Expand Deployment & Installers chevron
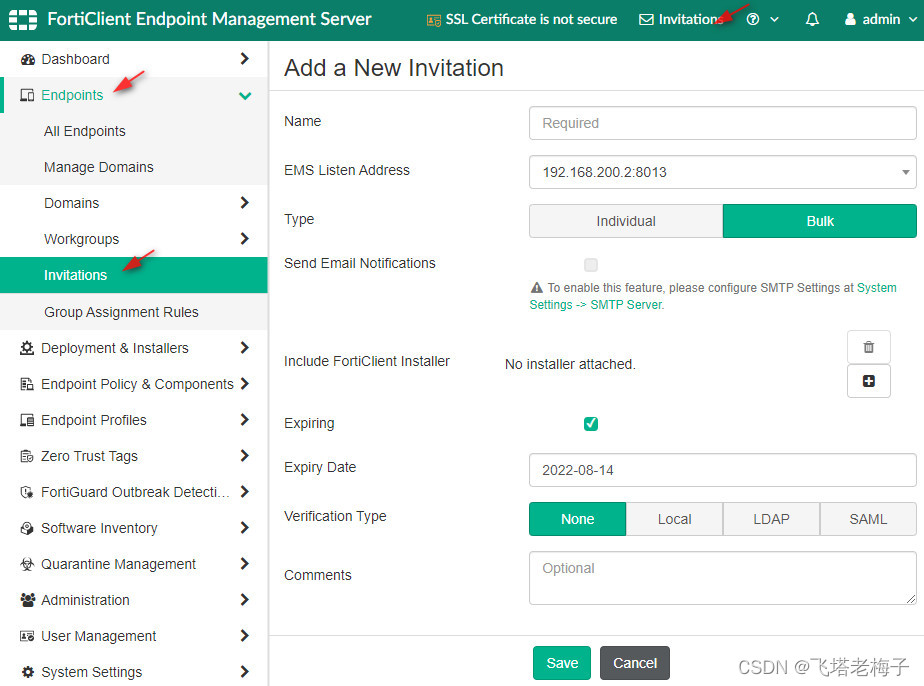Screen dimensions: 924x686 pyautogui.click(x=245, y=348)
